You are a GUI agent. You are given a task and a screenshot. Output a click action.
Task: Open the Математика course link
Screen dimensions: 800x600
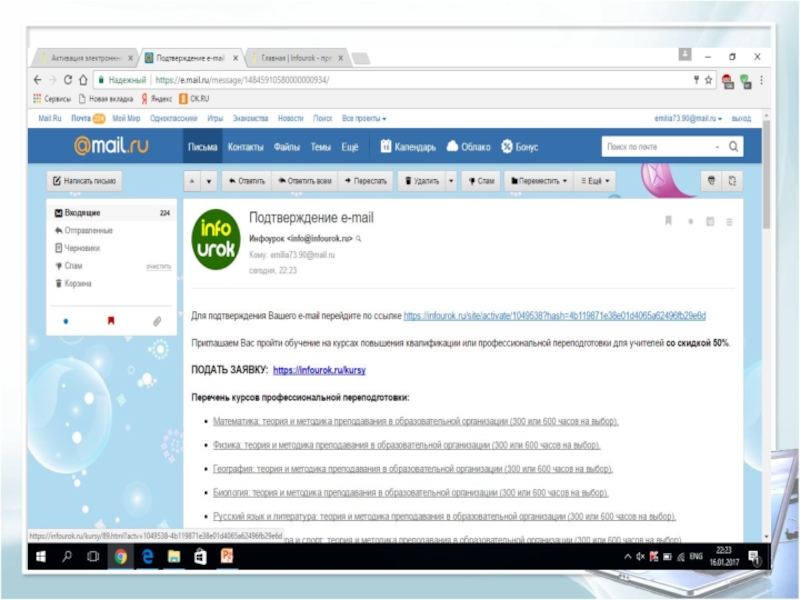click(415, 421)
